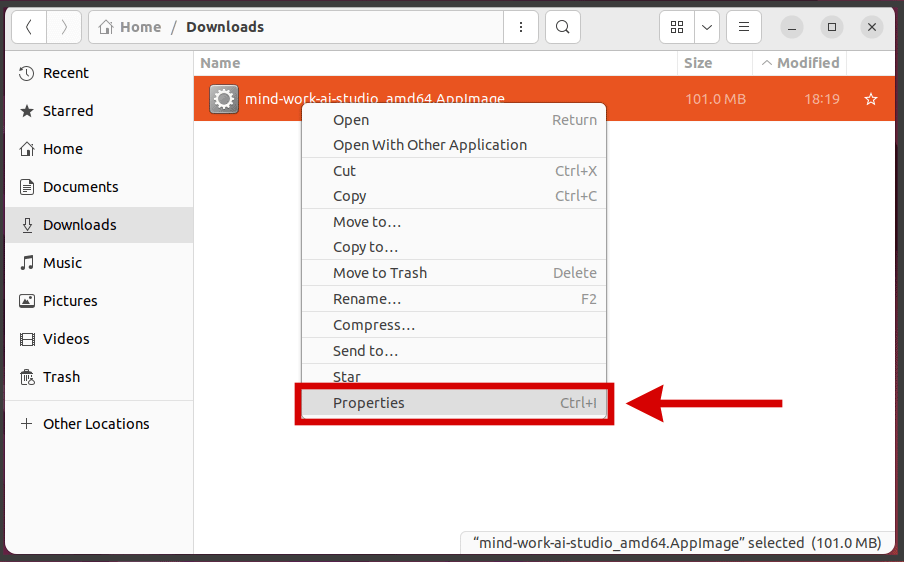
Task: Sort files by Size column
Action: [698, 63]
